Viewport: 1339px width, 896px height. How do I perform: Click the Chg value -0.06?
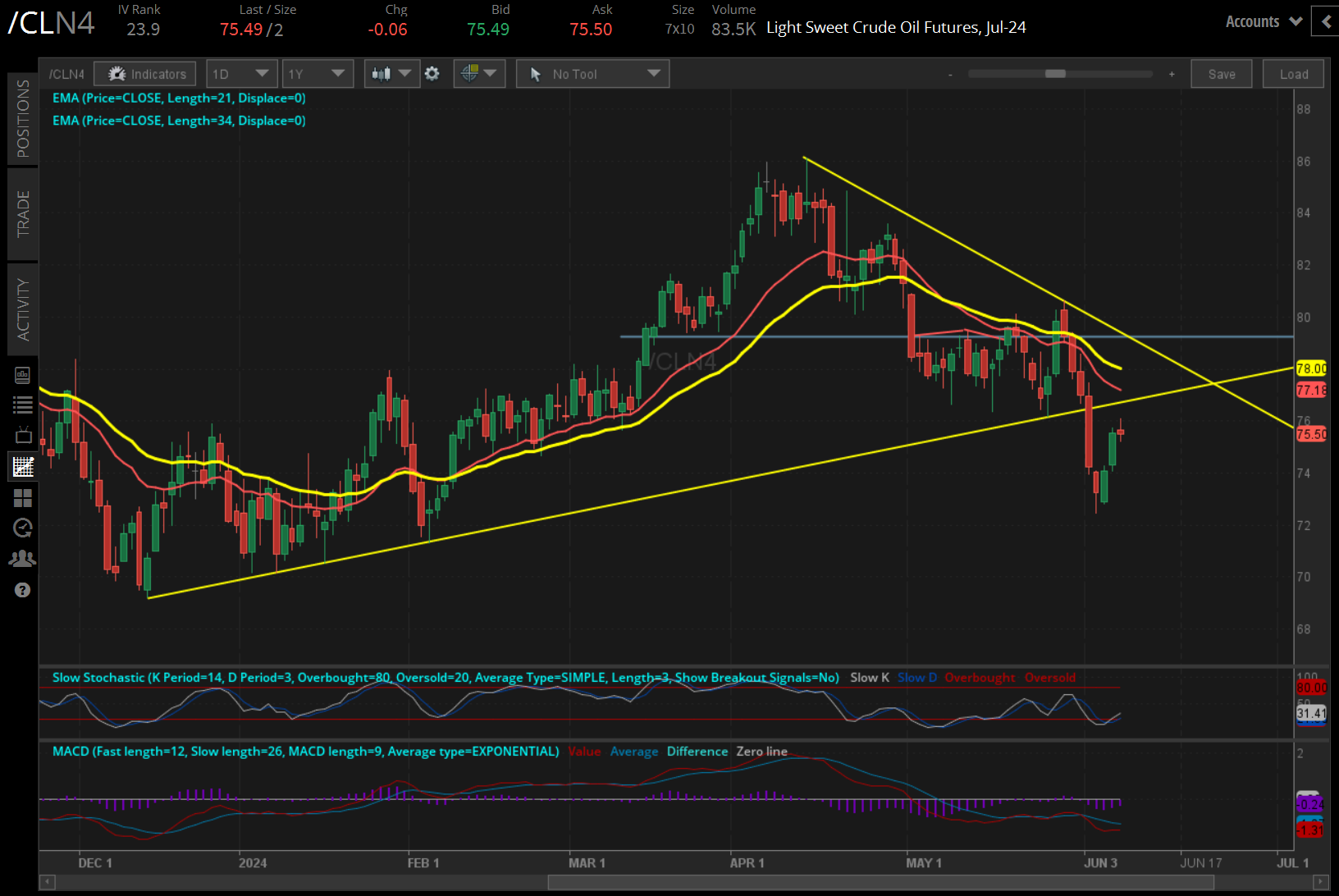tap(387, 30)
